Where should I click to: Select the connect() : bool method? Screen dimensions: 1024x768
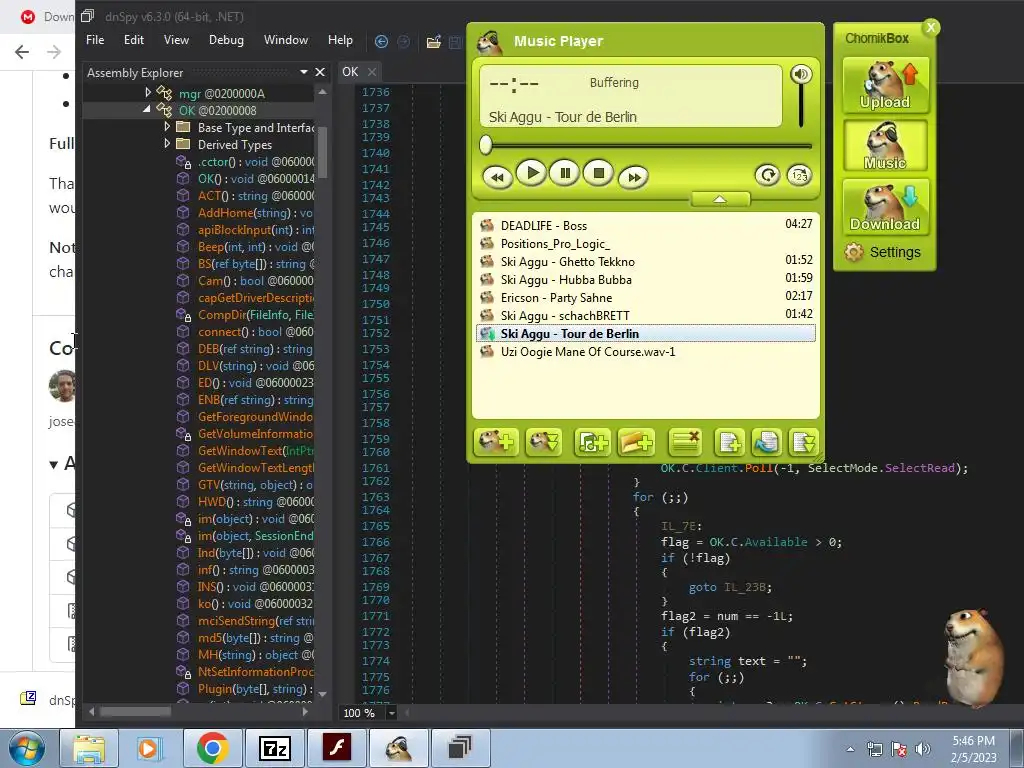(x=245, y=332)
